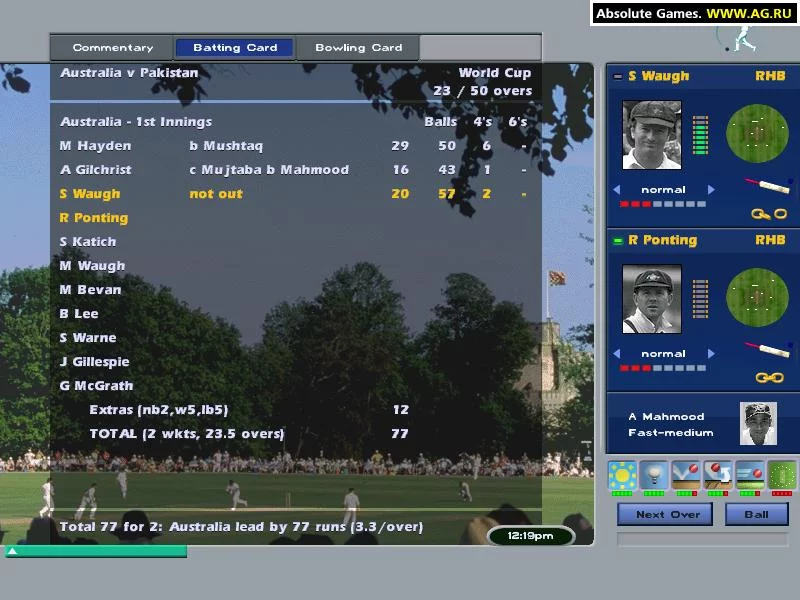The image size is (800, 600).
Task: Click the batsman animation icon at top right
Action: click(x=738, y=38)
